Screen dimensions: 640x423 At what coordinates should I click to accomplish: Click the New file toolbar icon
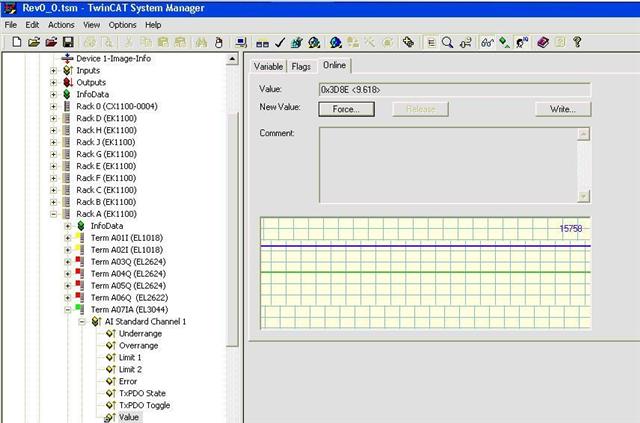[x=16, y=42]
